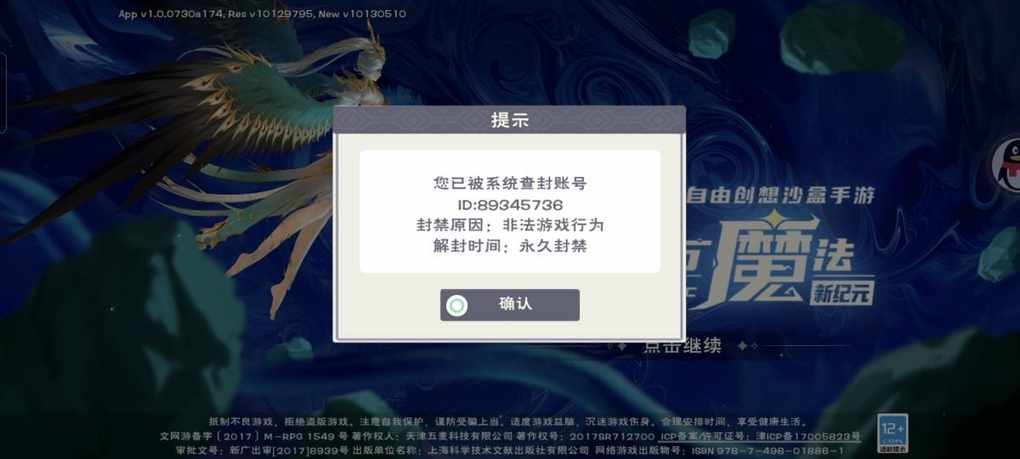
Task: Click the 您已被系统查封账号 message line
Action: click(x=510, y=183)
